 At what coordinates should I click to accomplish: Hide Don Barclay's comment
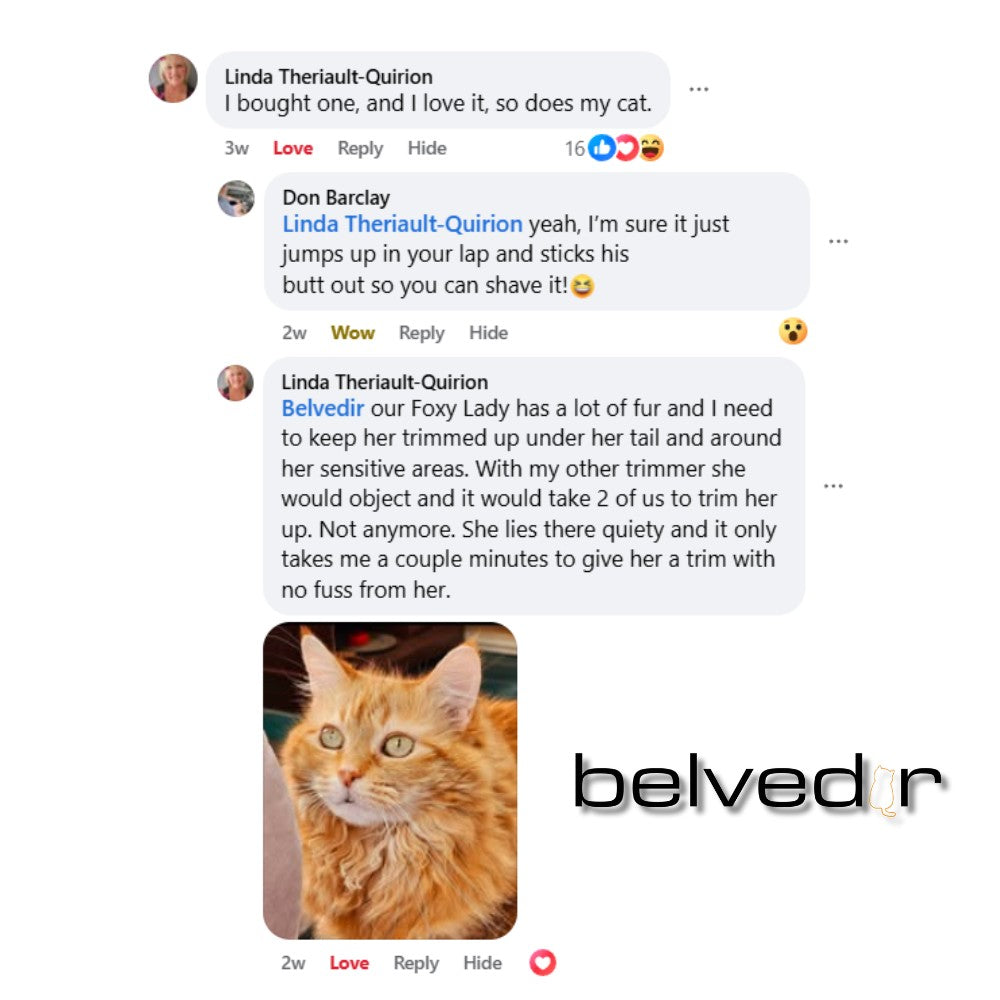point(489,333)
